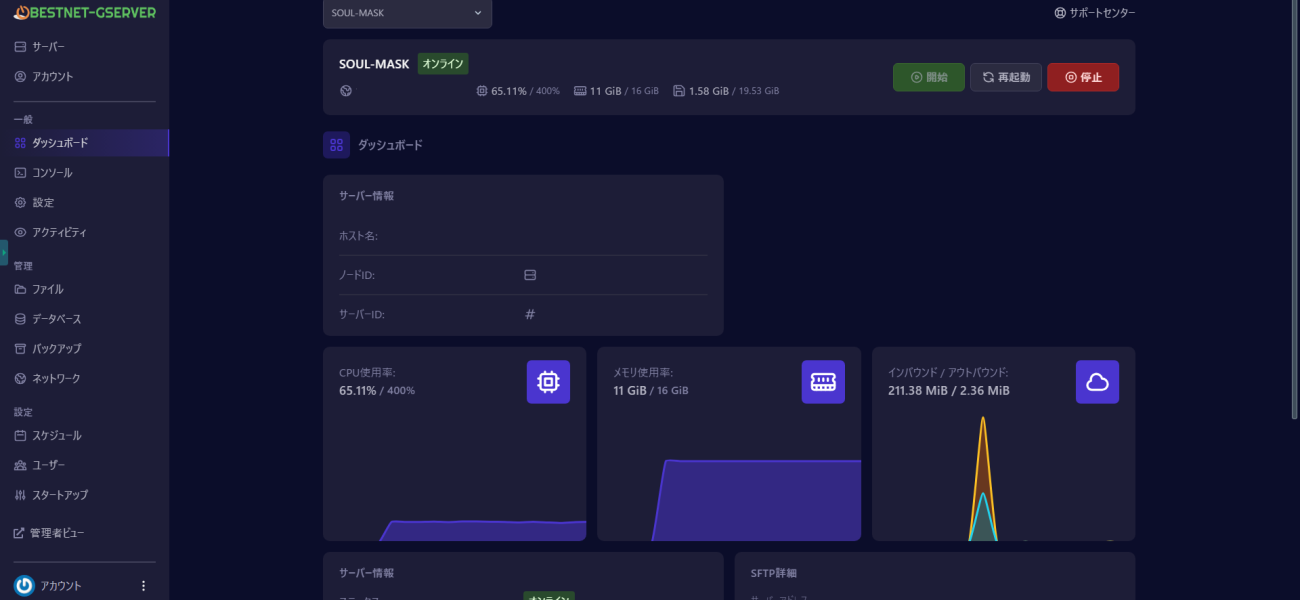
Task: Click the スタートアップ sliders icon
Action: coord(20,495)
